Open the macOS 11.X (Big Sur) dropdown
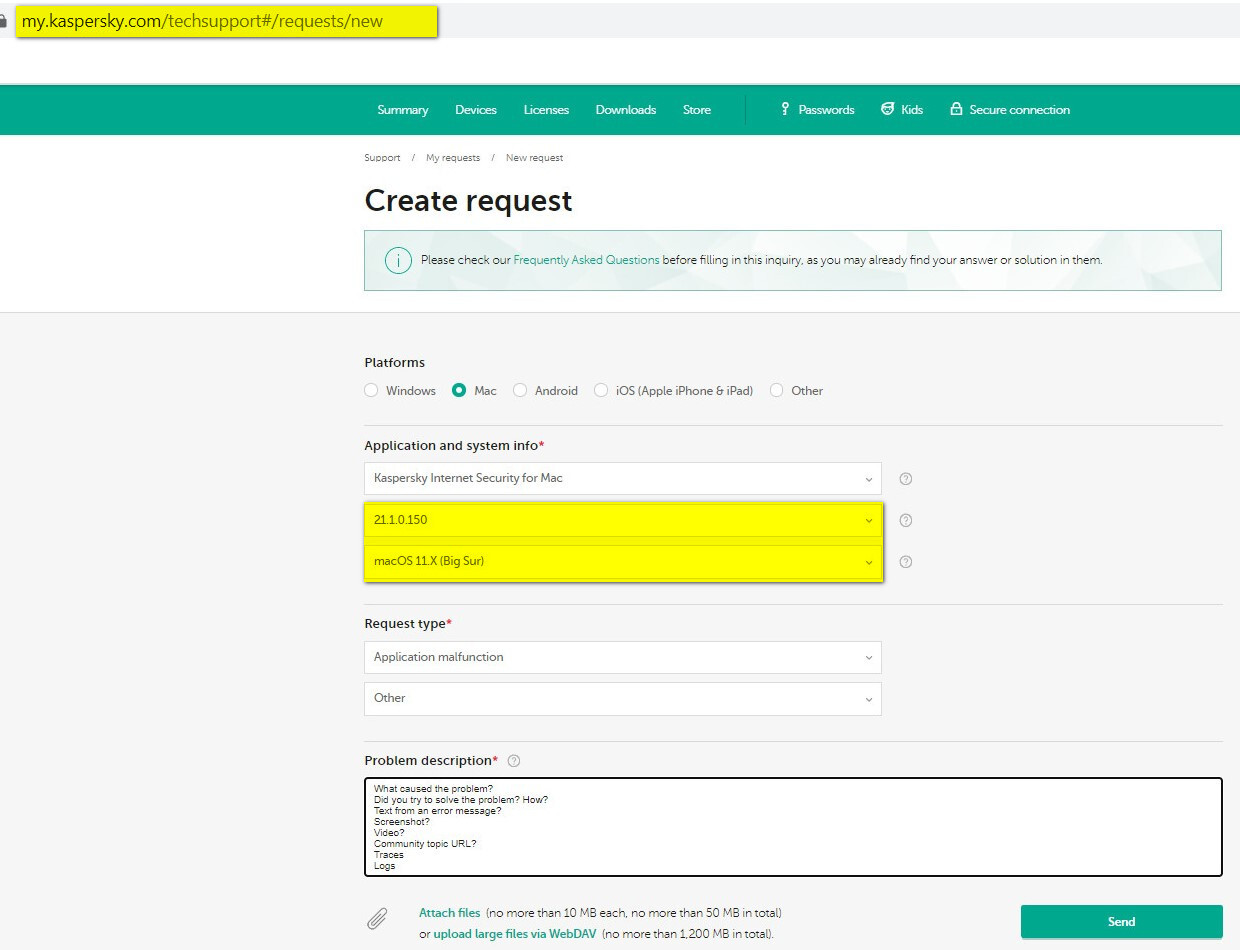The height and width of the screenshot is (950, 1240). click(x=623, y=562)
